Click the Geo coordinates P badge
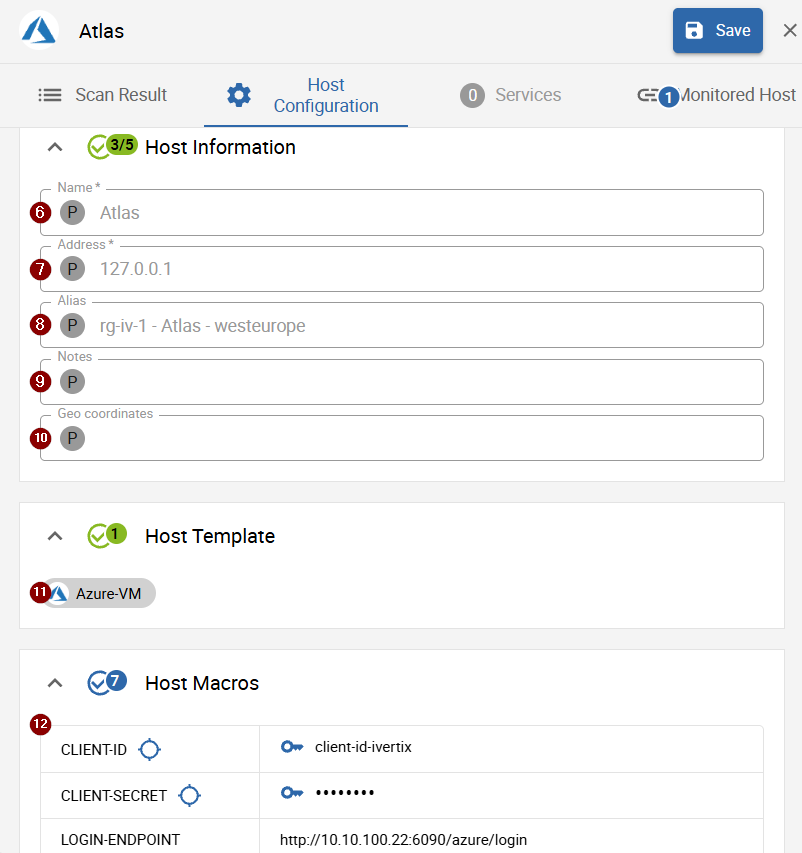The width and height of the screenshot is (802, 853). point(72,438)
